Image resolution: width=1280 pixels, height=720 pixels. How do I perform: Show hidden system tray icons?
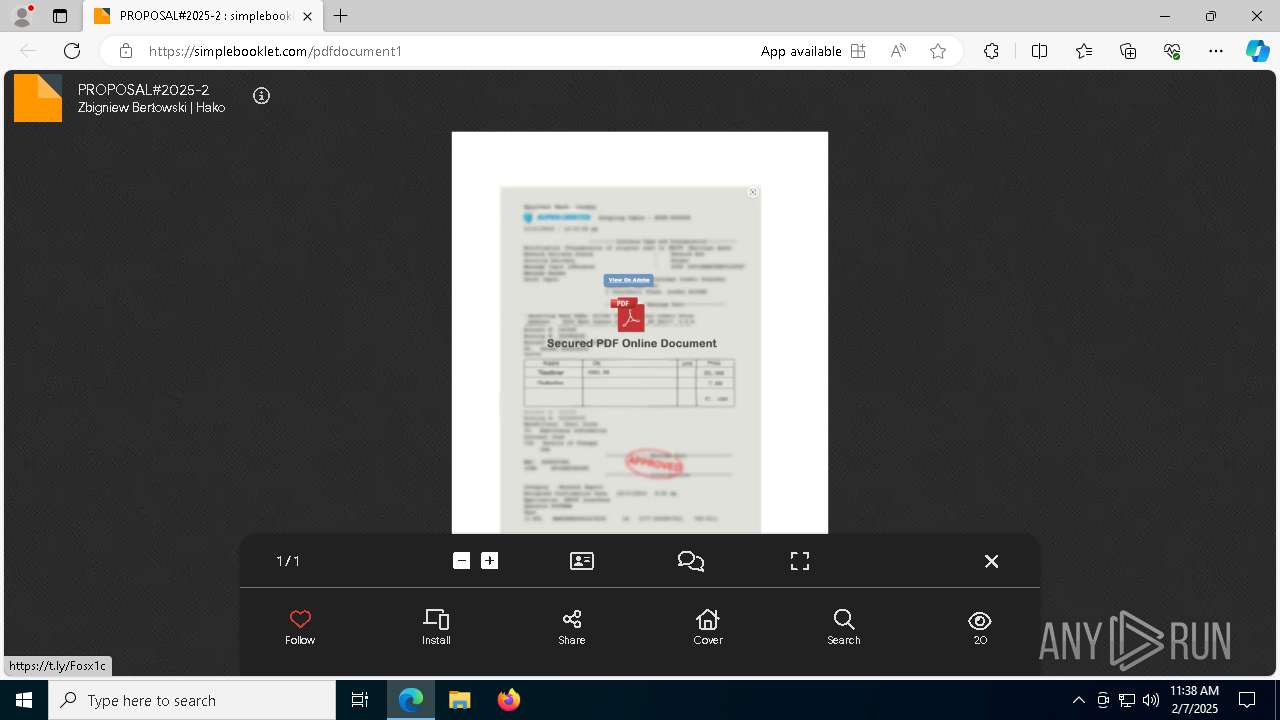[1078, 700]
